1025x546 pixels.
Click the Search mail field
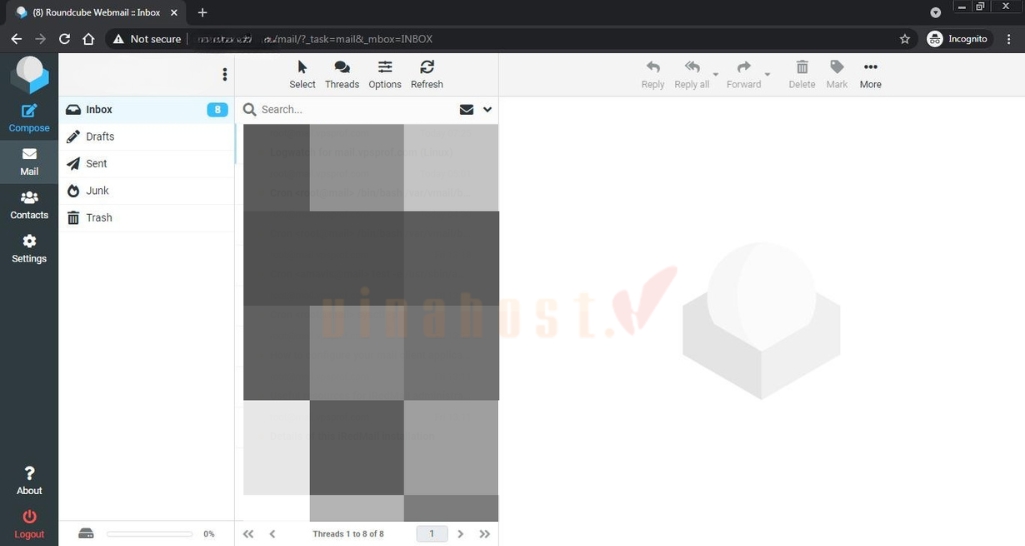pyautogui.click(x=356, y=109)
